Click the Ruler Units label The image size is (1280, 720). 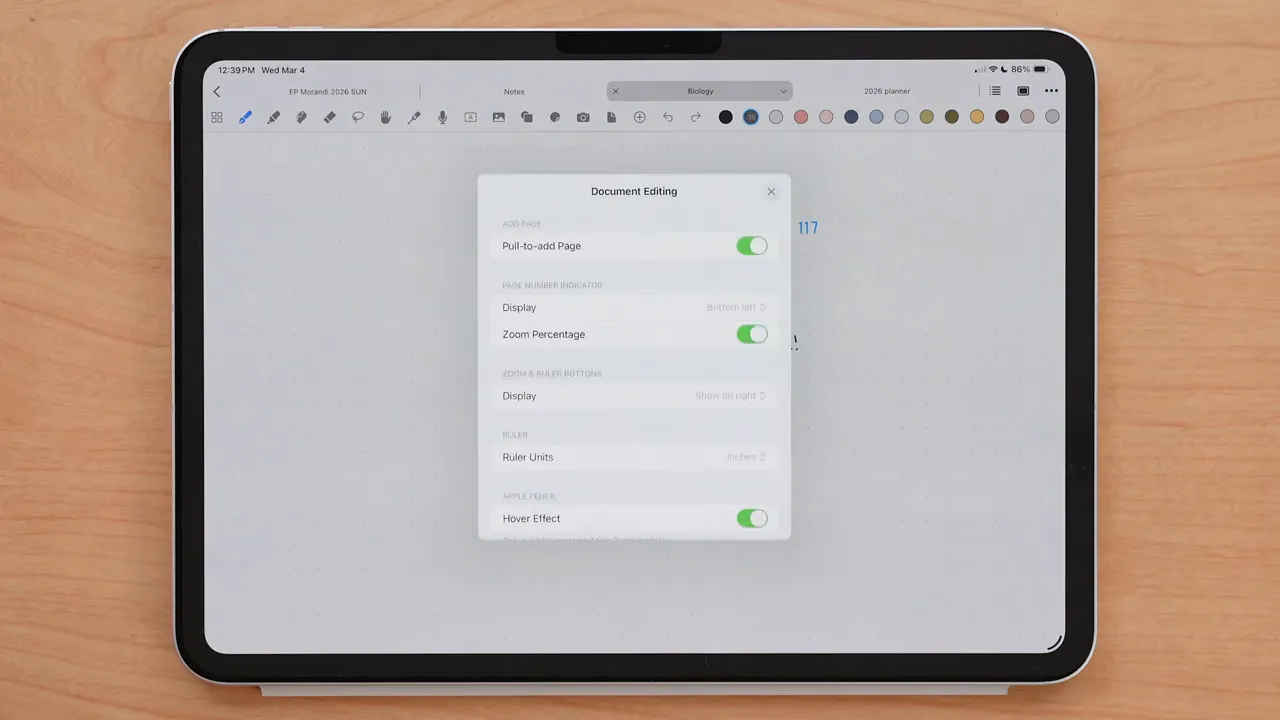tap(527, 457)
